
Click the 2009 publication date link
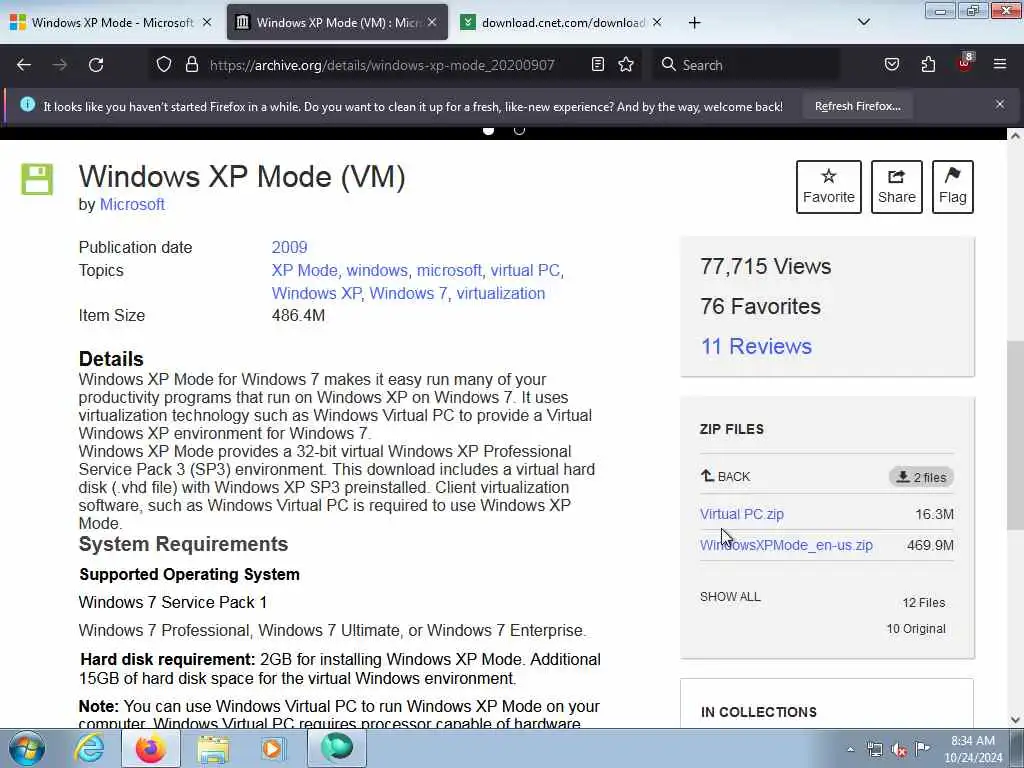289,248
